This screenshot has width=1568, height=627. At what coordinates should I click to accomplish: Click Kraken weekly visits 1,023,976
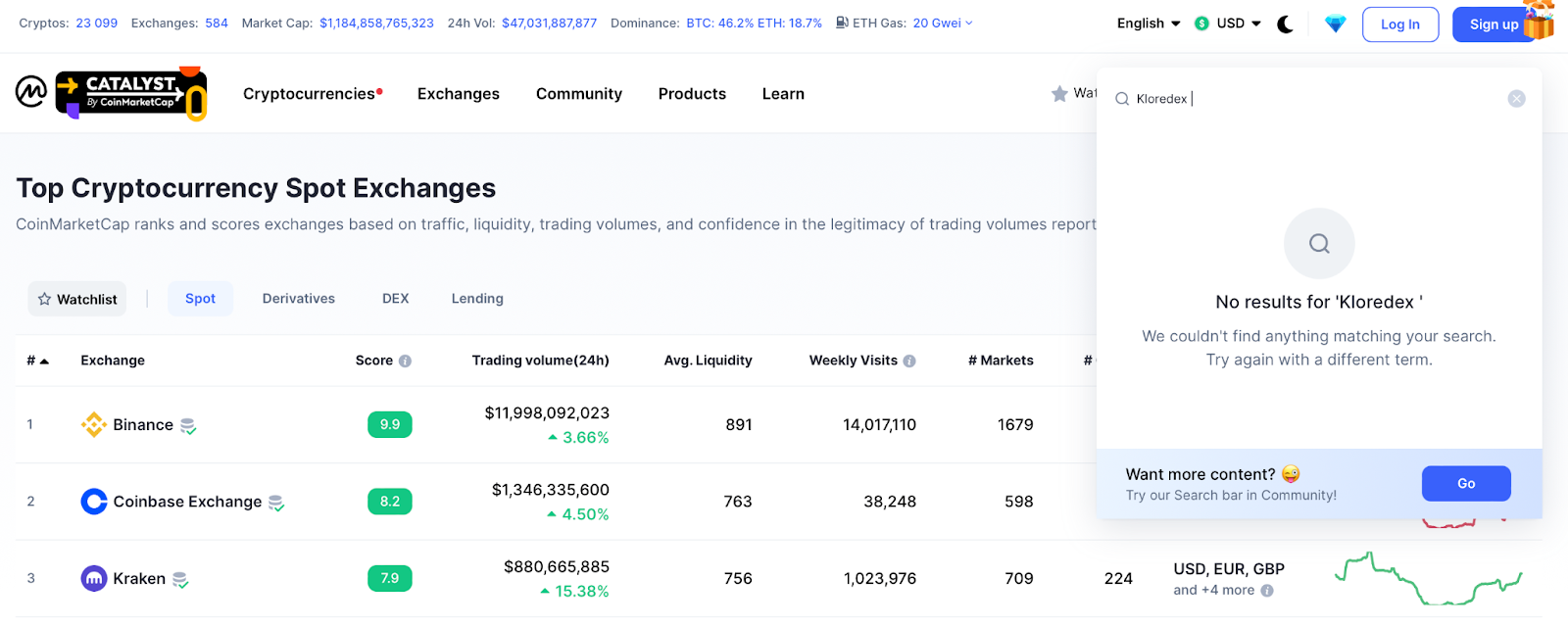click(x=880, y=579)
